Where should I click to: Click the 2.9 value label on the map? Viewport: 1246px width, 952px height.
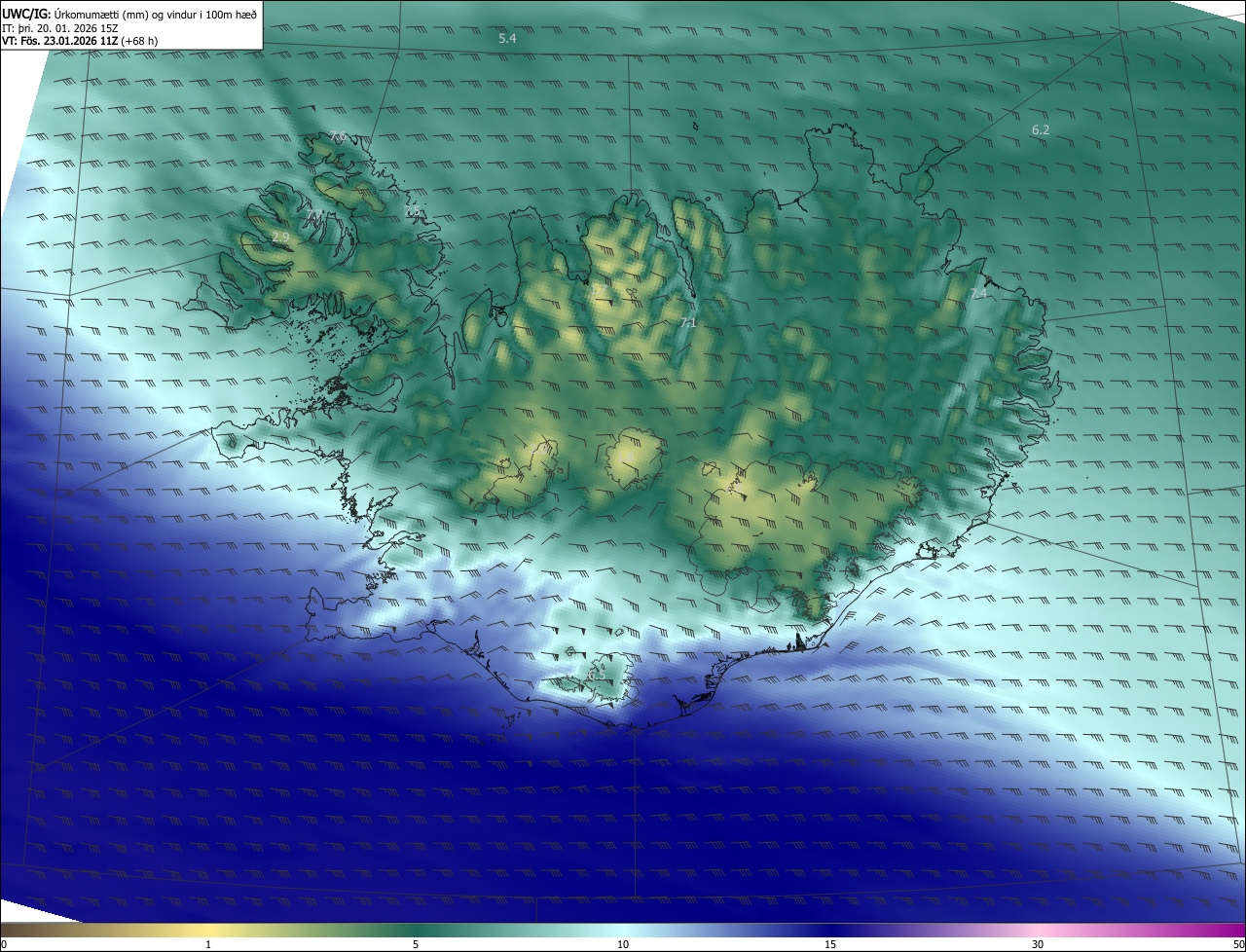[x=280, y=238]
